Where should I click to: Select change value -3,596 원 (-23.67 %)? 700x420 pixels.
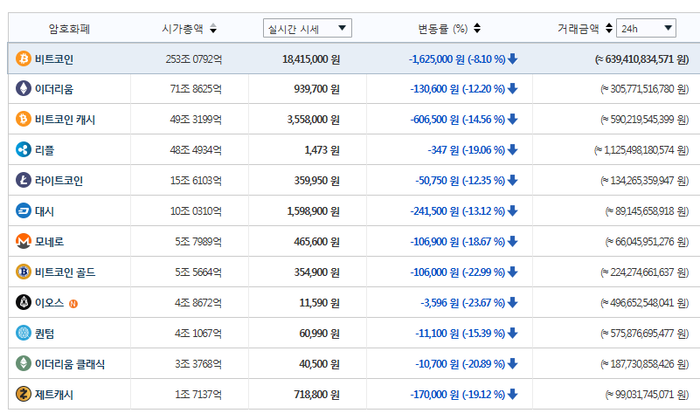(x=463, y=303)
